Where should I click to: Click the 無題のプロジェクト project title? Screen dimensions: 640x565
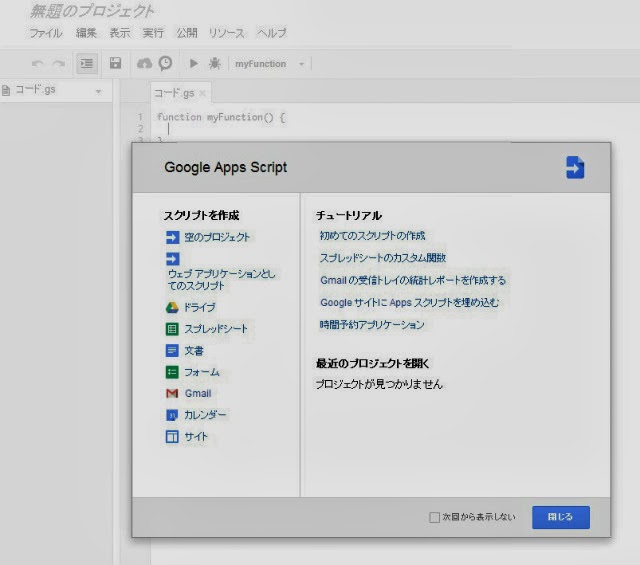coord(92,11)
